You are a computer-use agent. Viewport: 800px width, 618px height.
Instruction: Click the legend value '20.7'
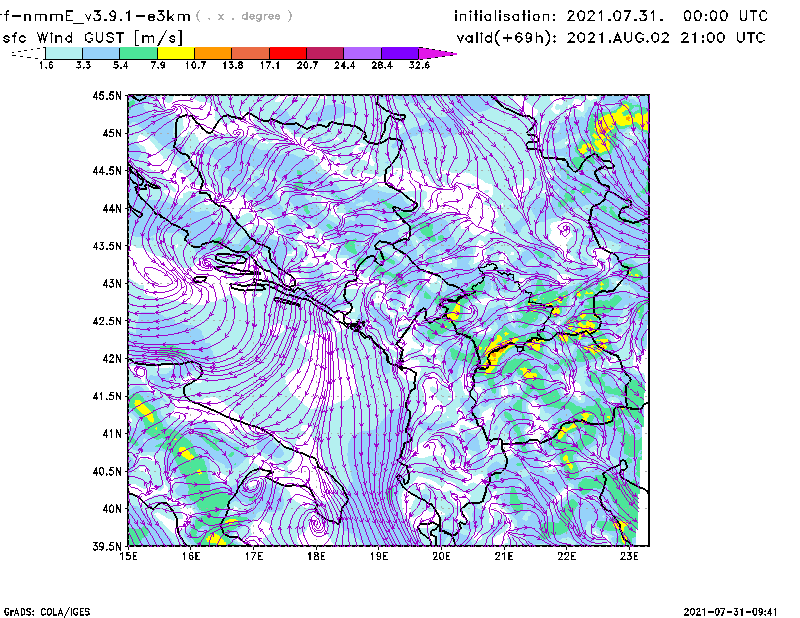[307, 65]
